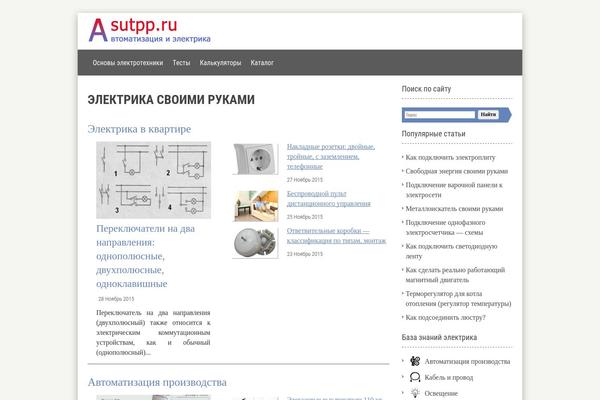Viewport: 600px width, 400px height.
Task: Open the Переключатели на два направления article
Action: (145, 256)
